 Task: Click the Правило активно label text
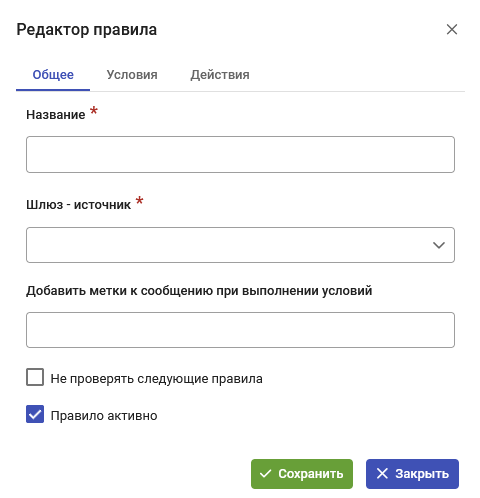click(x=104, y=416)
